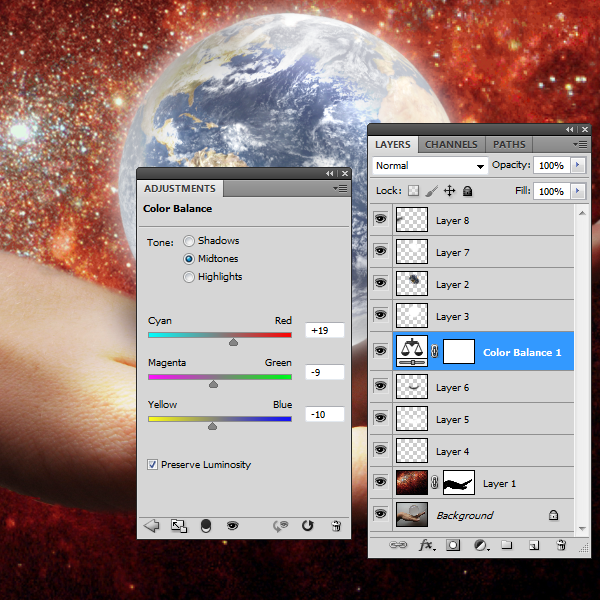The width and height of the screenshot is (600, 600).
Task: Create new layer icon
Action: [x=534, y=545]
